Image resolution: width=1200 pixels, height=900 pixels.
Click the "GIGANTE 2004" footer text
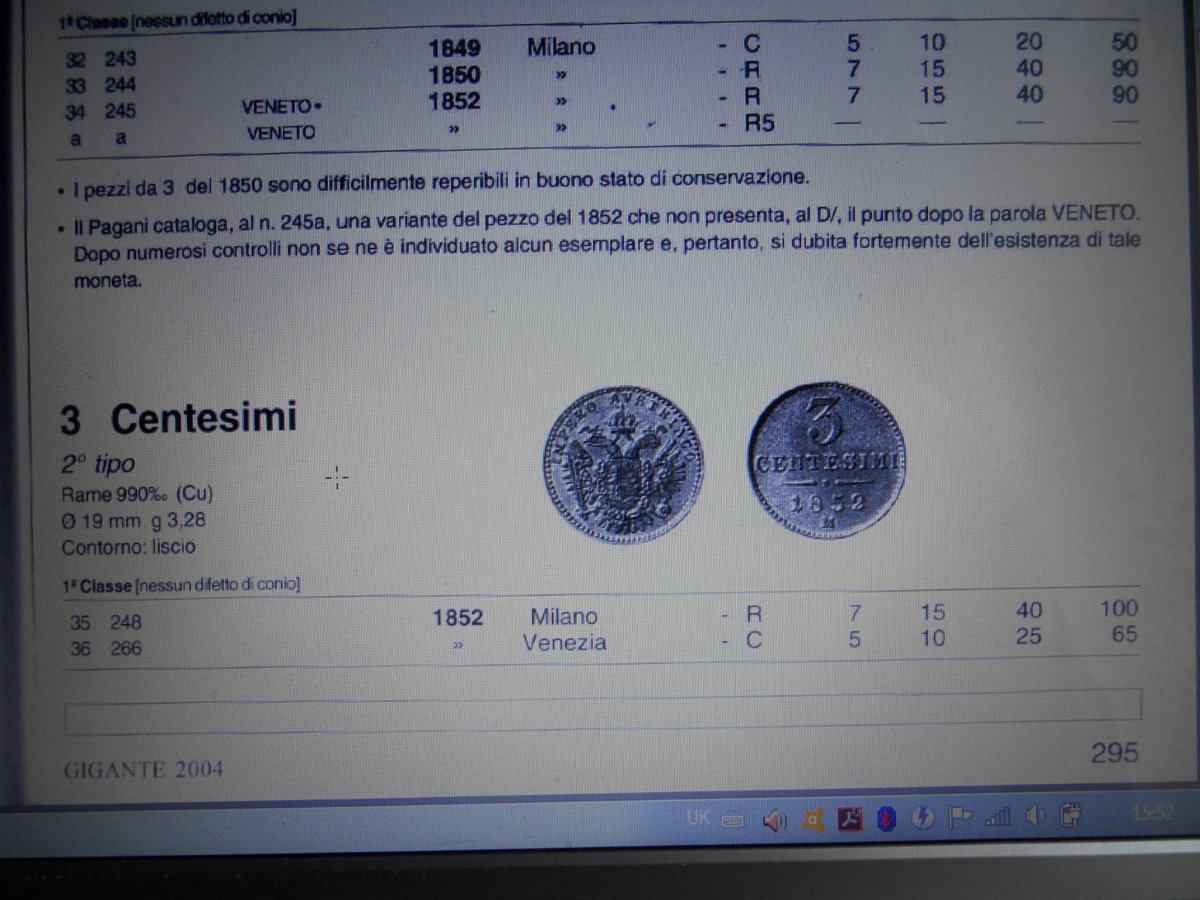144,770
